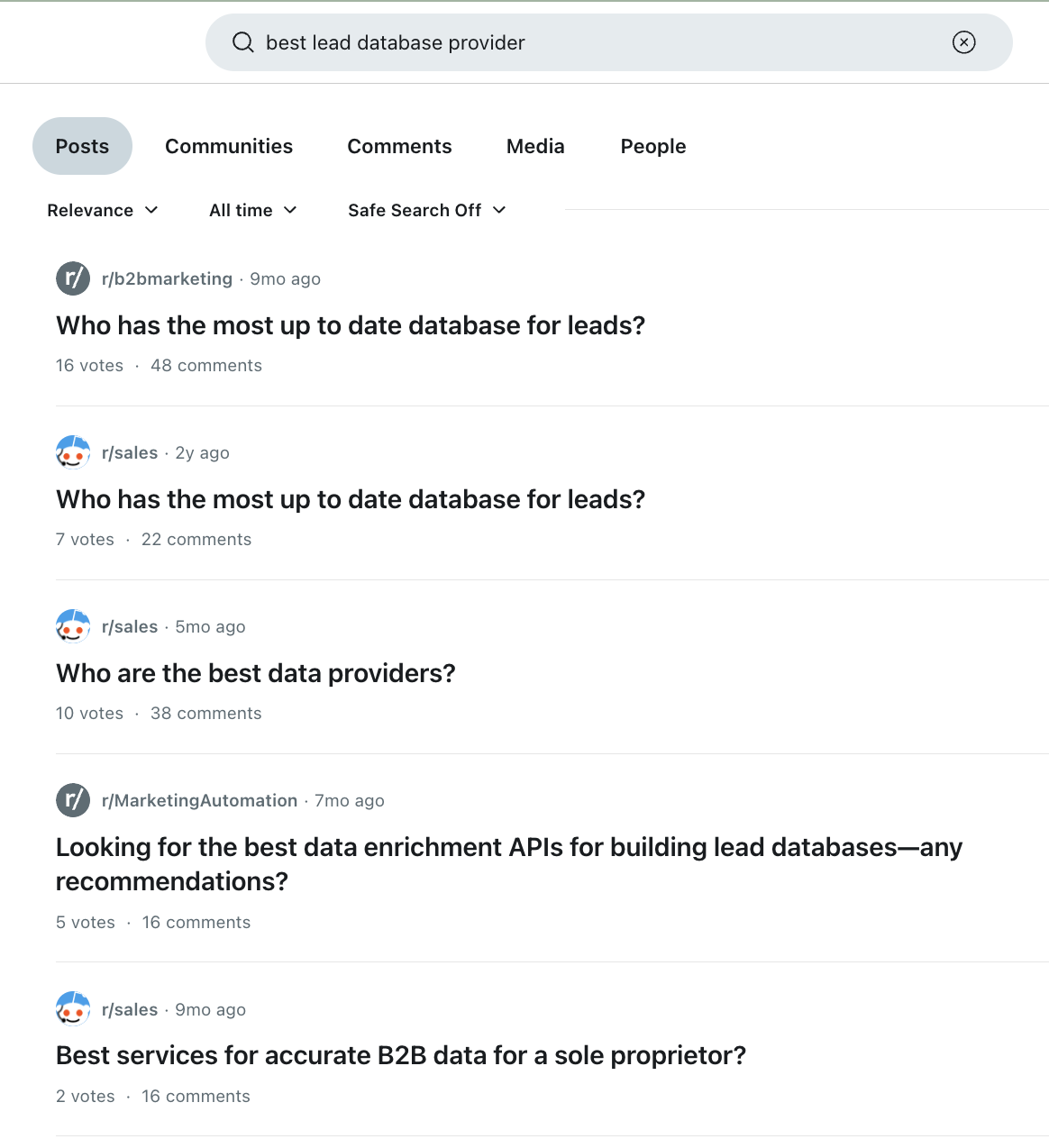1049x1148 pixels.
Task: Click the magnifier search icon
Action: pos(242,42)
